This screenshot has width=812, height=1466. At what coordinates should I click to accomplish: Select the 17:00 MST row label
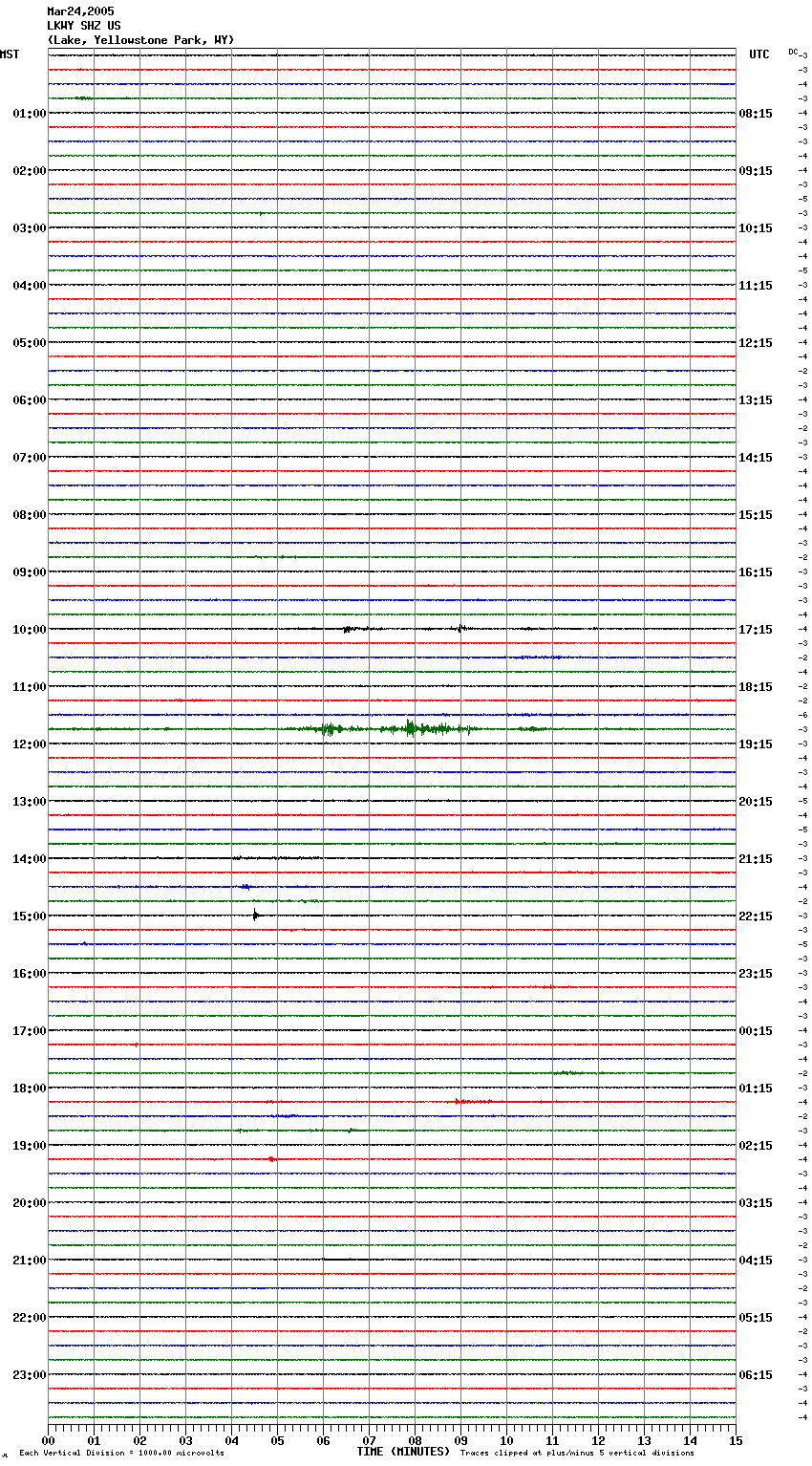point(30,1031)
